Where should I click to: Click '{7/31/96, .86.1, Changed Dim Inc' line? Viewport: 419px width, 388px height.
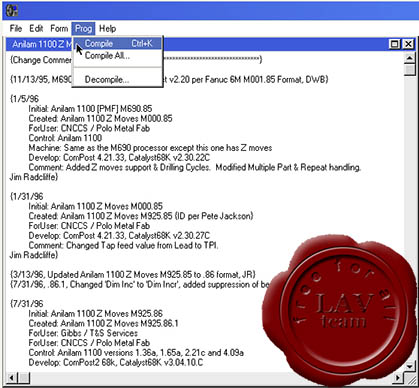click(139, 284)
